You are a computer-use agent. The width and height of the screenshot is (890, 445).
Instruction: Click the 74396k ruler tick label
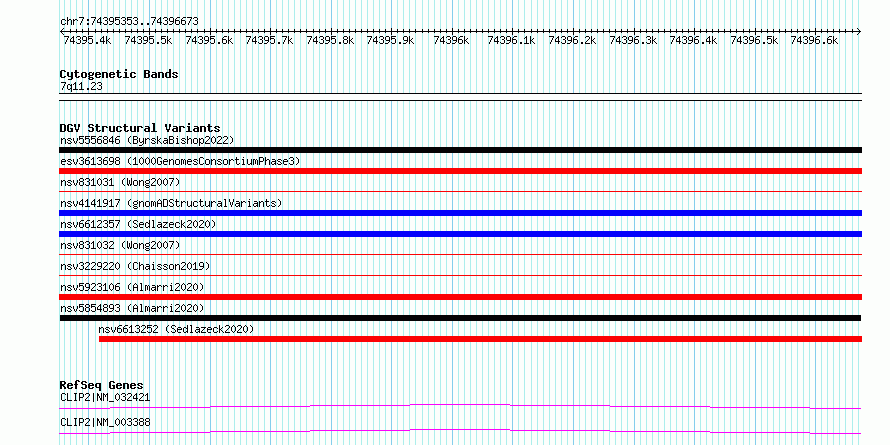click(x=451, y=40)
